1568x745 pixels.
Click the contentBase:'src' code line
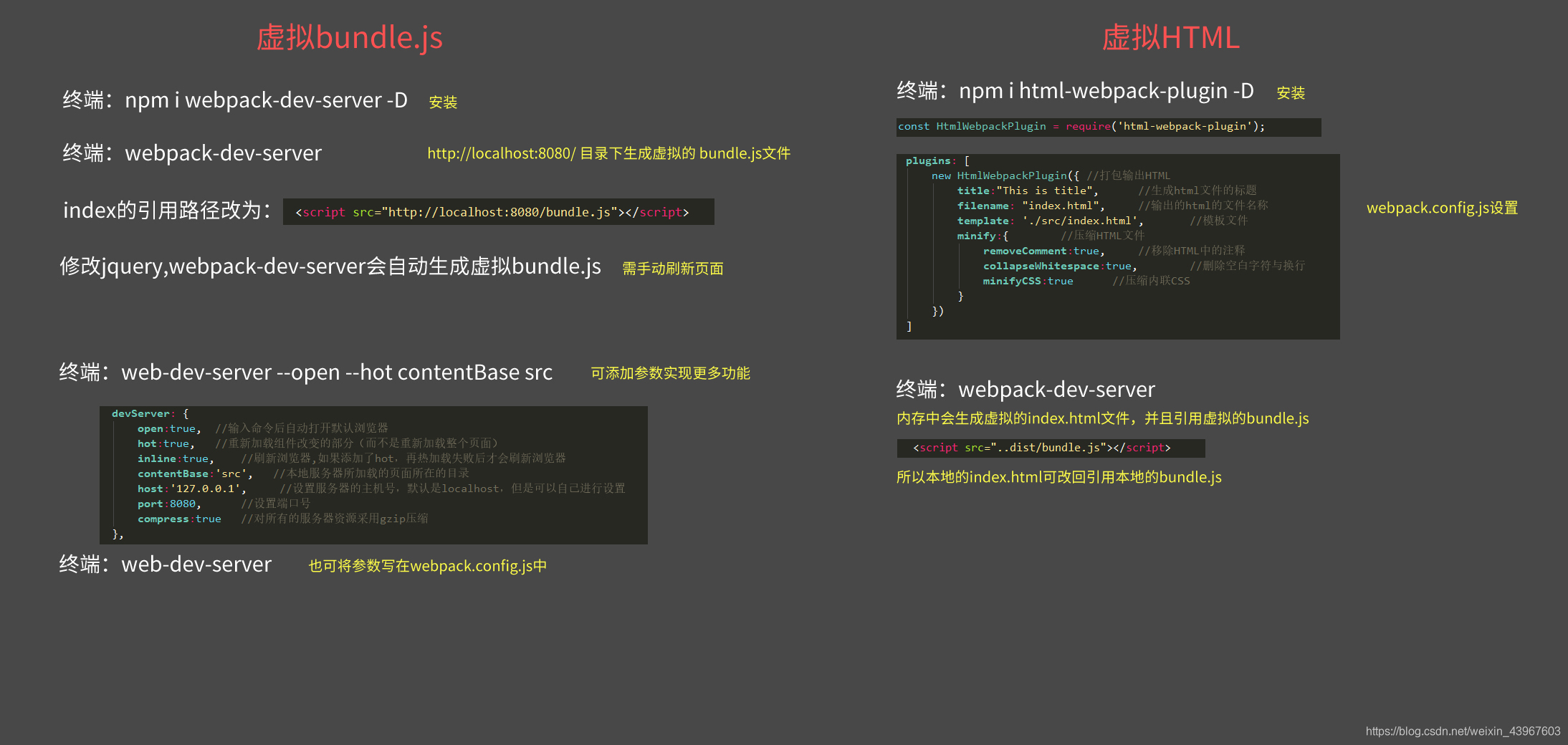303,474
